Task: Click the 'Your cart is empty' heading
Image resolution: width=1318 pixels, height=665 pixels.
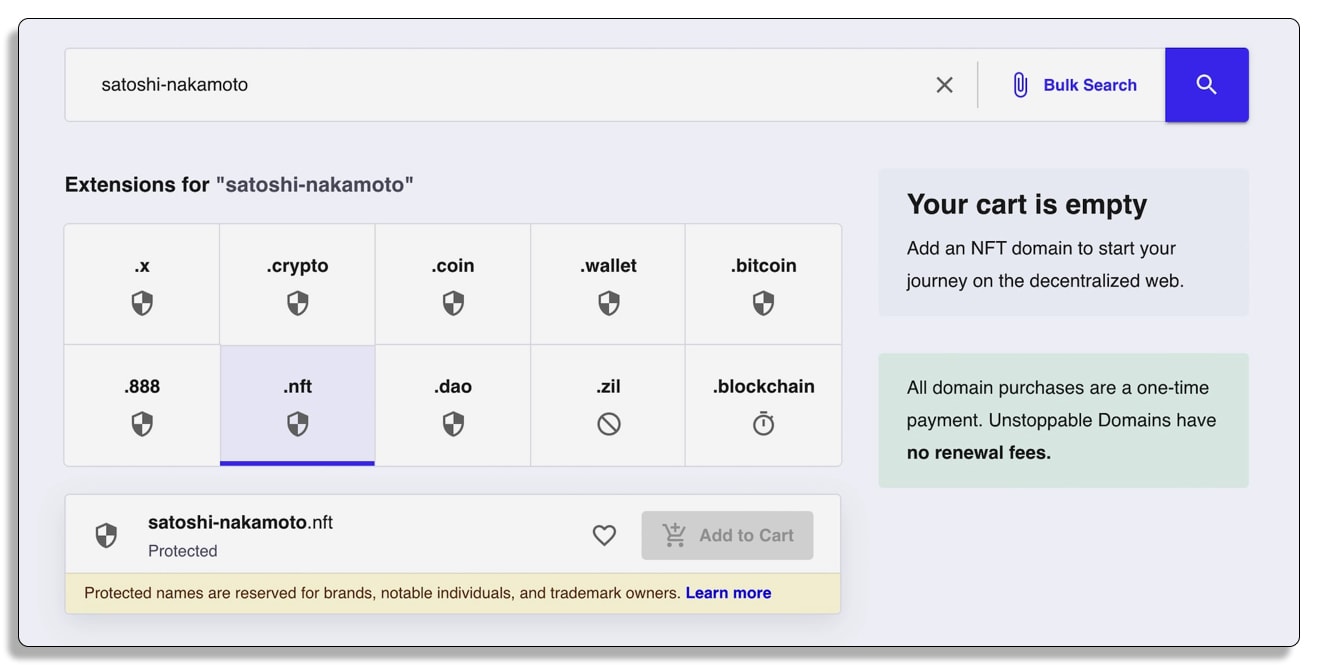Action: point(1027,205)
